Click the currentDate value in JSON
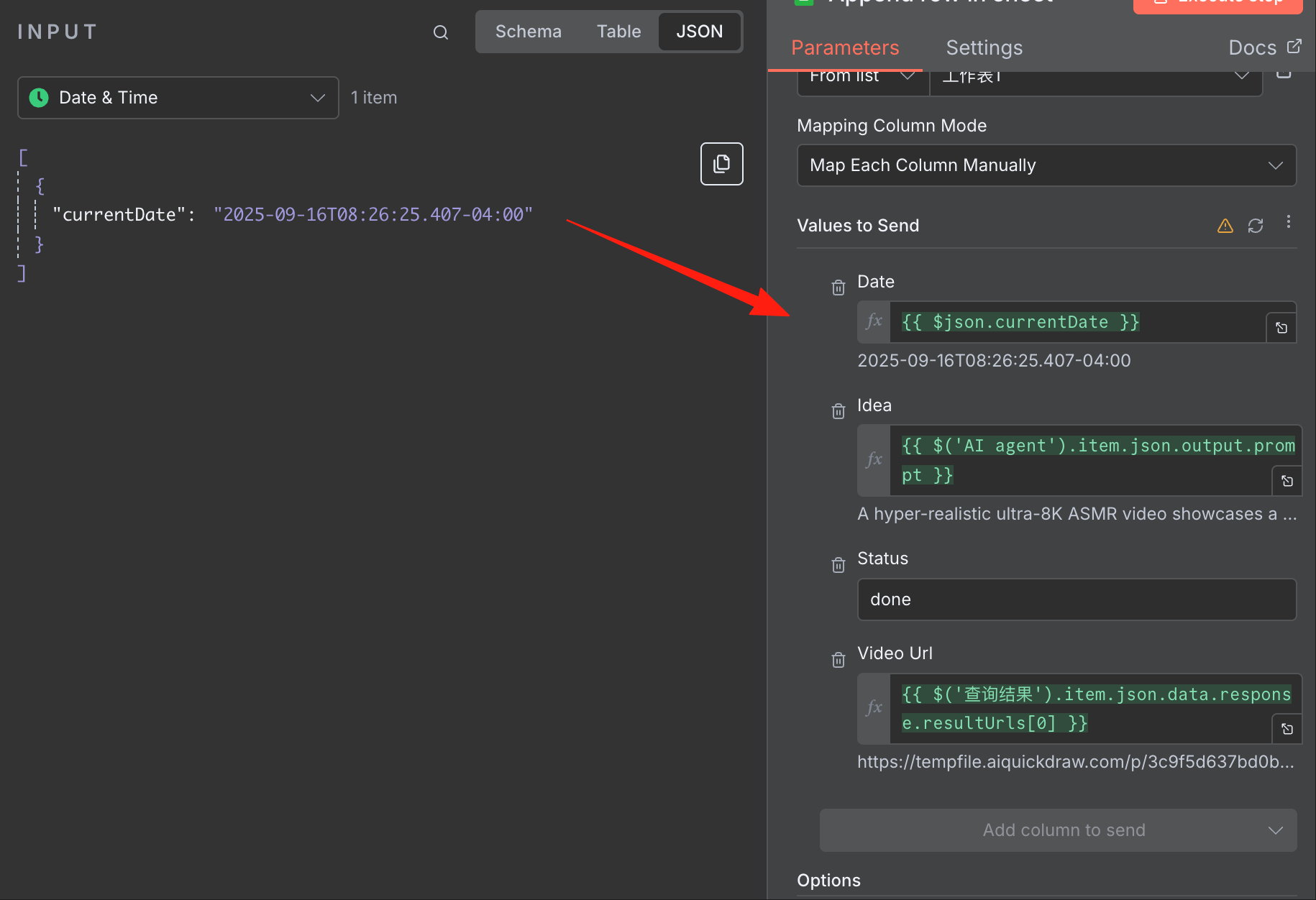The height and width of the screenshot is (900, 1316). coord(373,215)
